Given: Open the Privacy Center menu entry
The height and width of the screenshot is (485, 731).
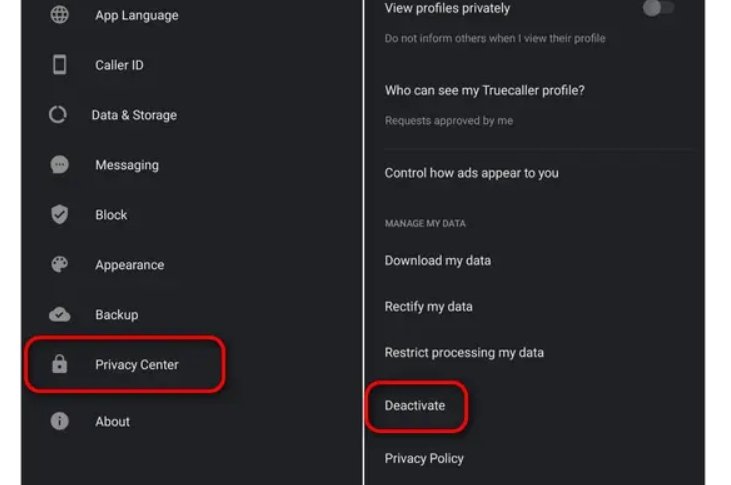Looking at the screenshot, I should pyautogui.click(x=125, y=364).
